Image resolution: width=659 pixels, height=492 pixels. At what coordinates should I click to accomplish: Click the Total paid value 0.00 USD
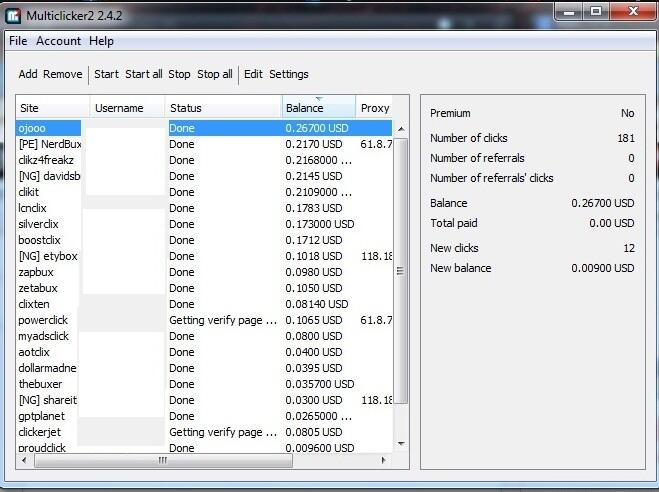click(612, 223)
